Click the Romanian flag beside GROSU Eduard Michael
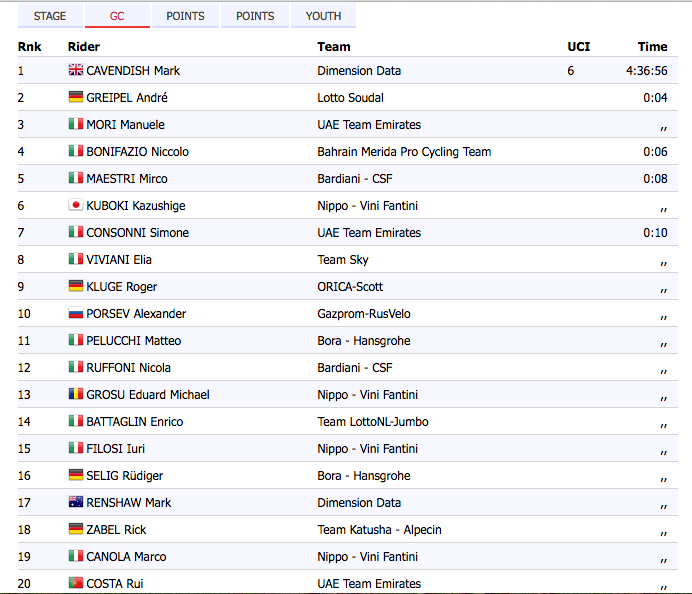 coord(75,394)
